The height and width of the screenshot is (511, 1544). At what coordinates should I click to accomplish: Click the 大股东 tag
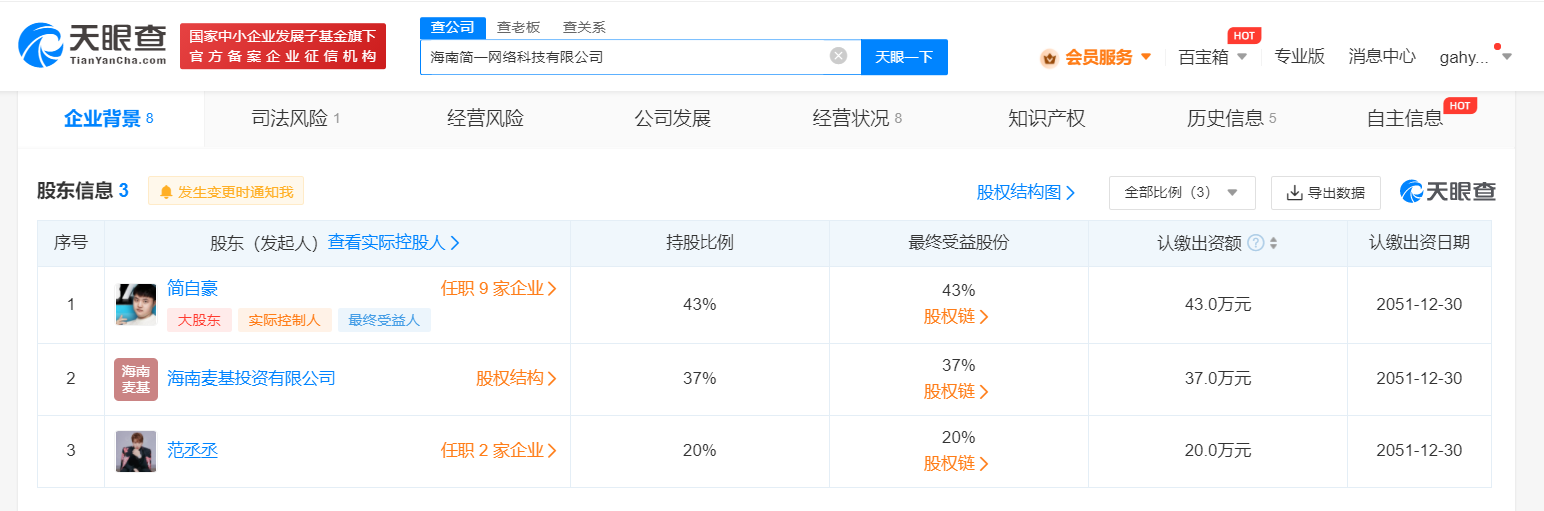coord(199,321)
